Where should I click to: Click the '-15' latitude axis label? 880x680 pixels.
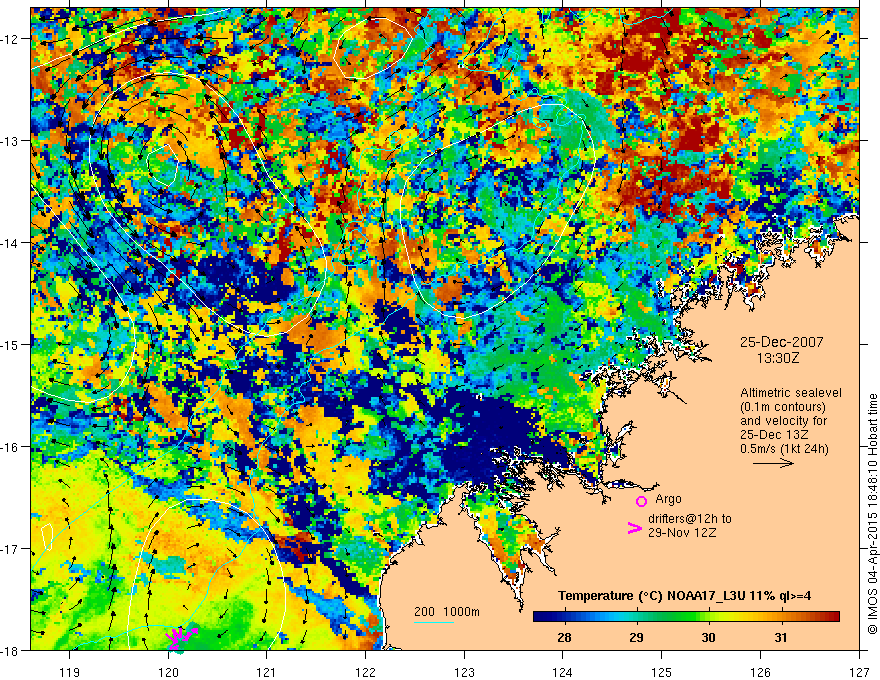coord(10,344)
